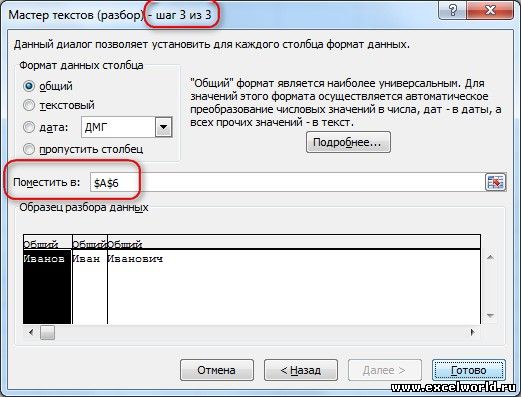
Task: Select the Иванов preview column
Action: click(47, 287)
